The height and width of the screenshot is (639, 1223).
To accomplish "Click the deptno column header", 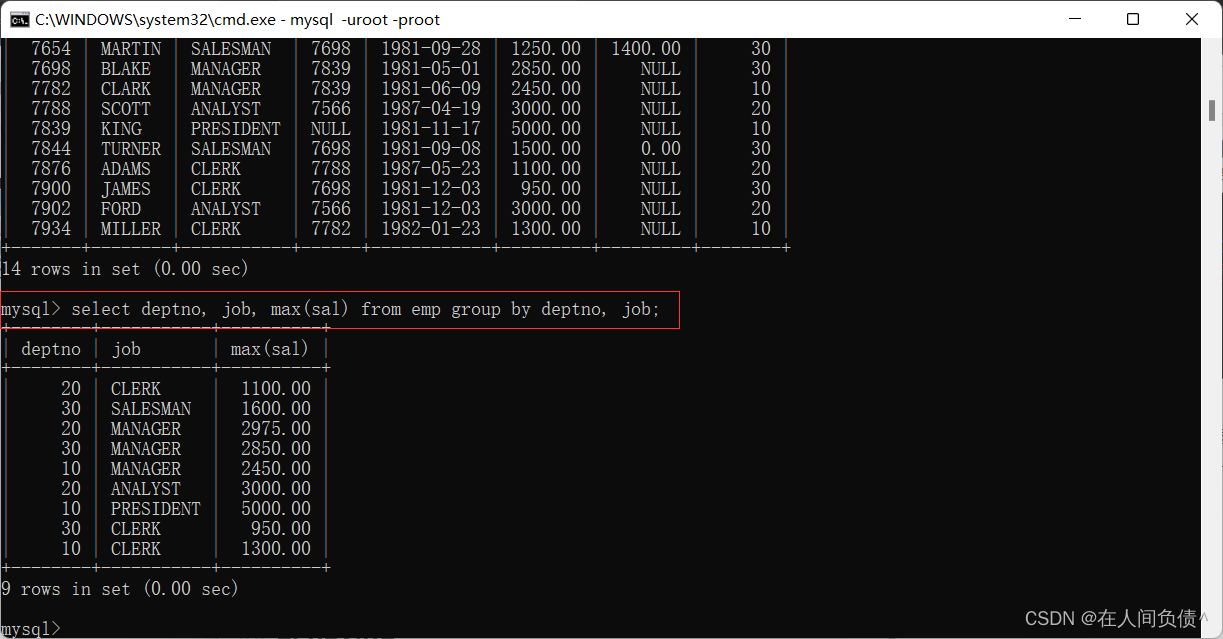I will [50, 348].
